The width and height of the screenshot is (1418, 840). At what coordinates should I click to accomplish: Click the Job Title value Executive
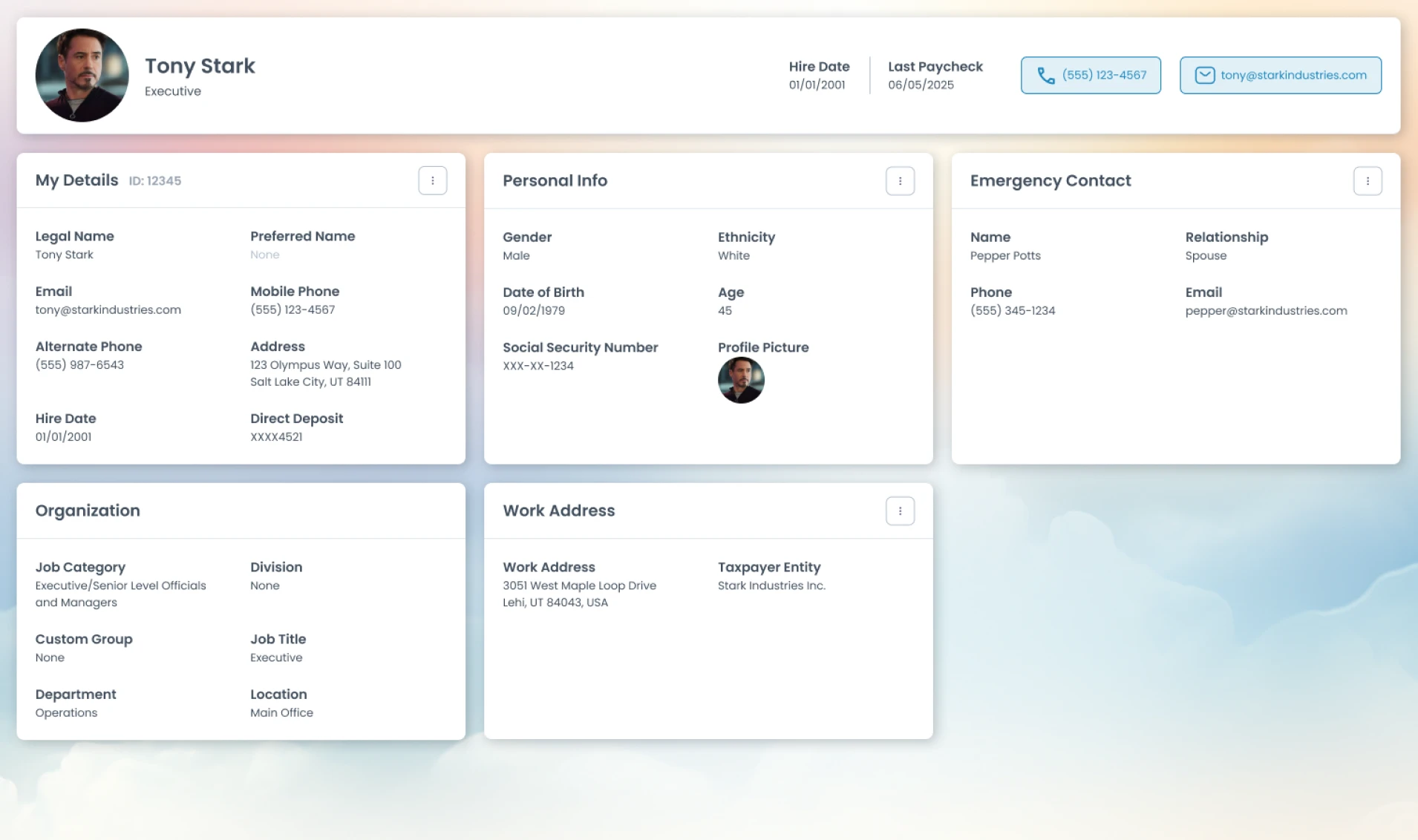coord(276,657)
